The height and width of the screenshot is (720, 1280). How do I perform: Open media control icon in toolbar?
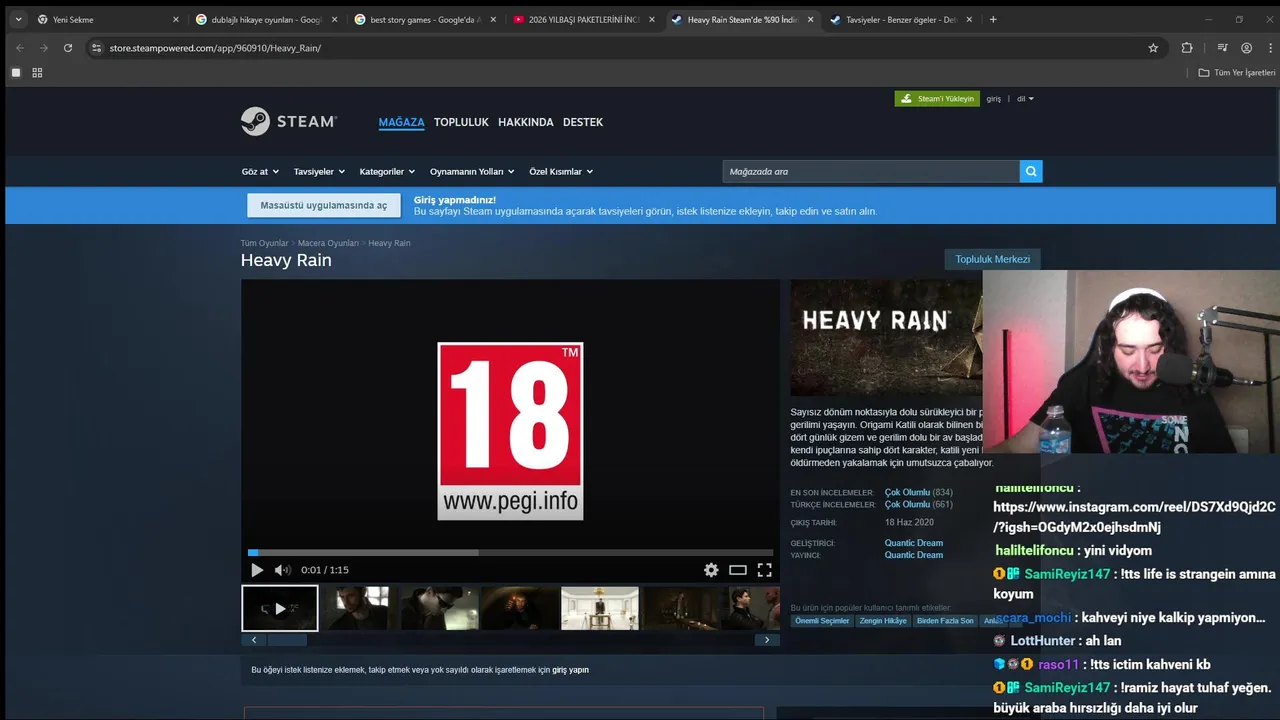[x=1222, y=47]
